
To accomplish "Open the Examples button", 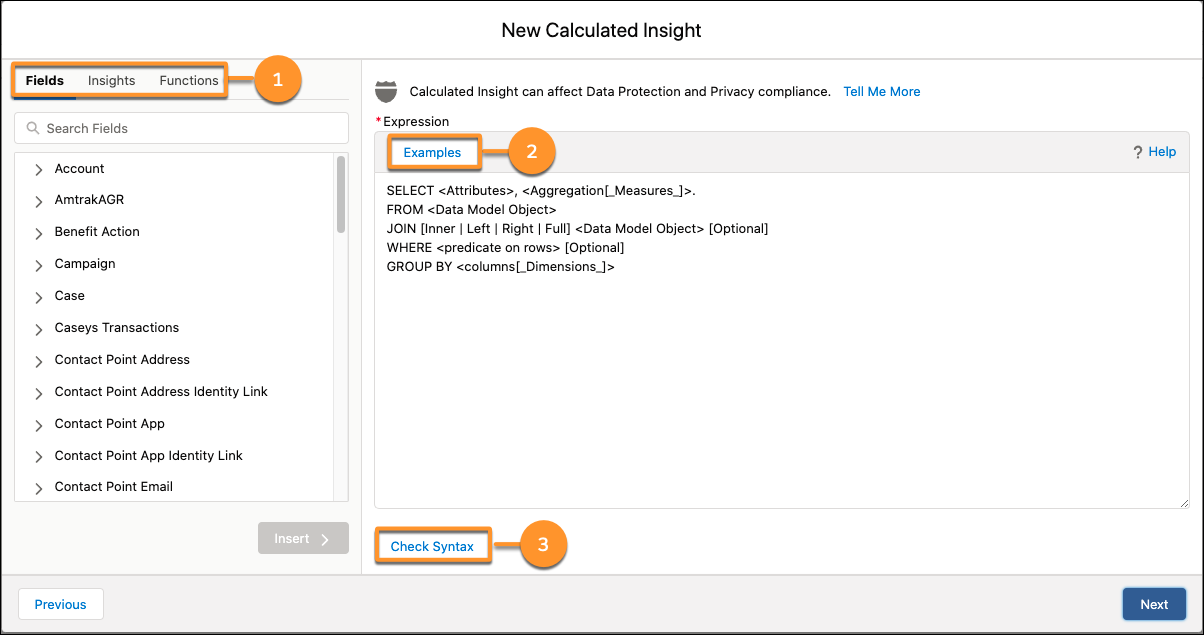I will [432, 152].
